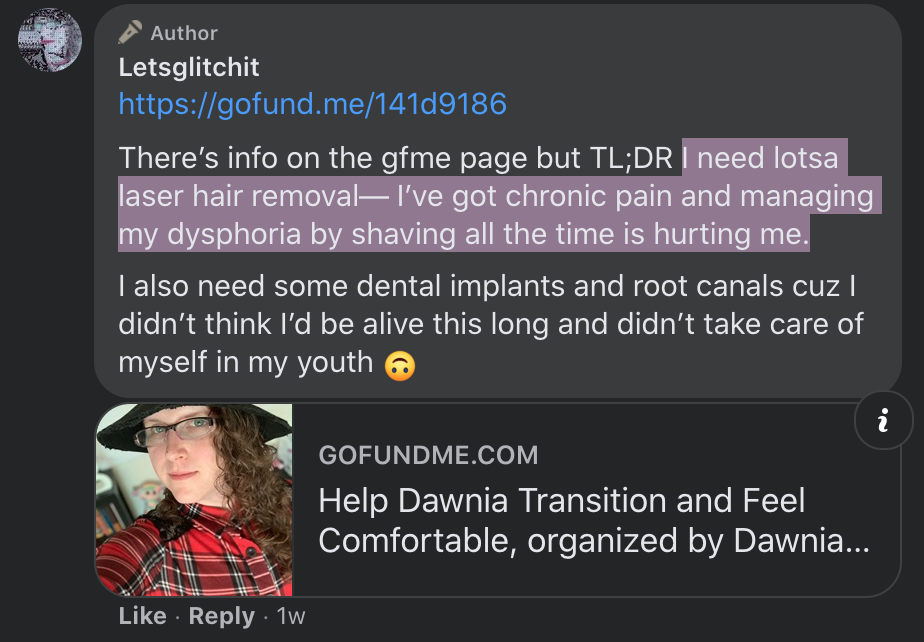Open the GoFundMe preview photo thumbnail
This screenshot has width=924, height=642.
[x=194, y=499]
